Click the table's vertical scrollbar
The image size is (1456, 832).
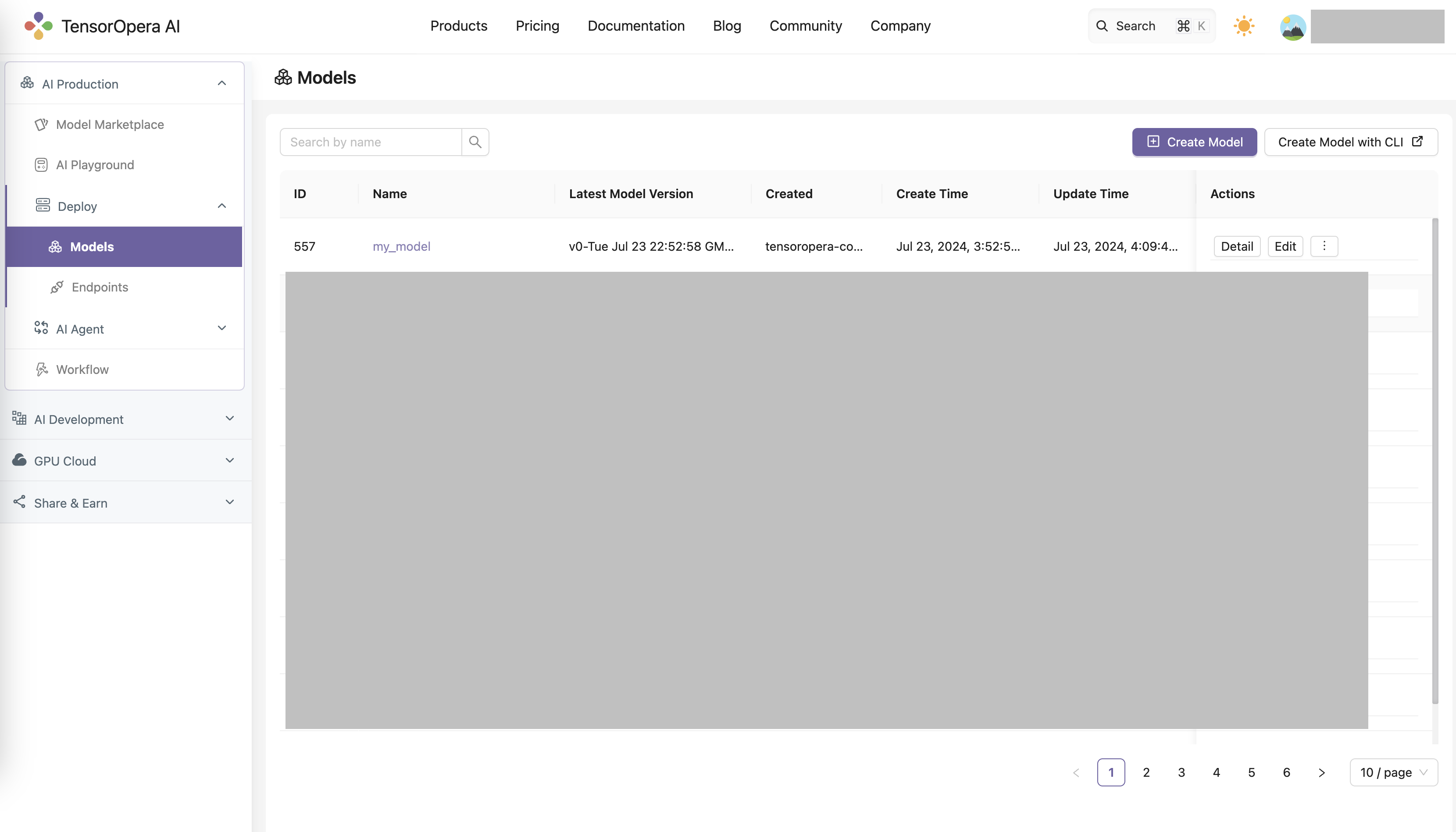(1435, 457)
